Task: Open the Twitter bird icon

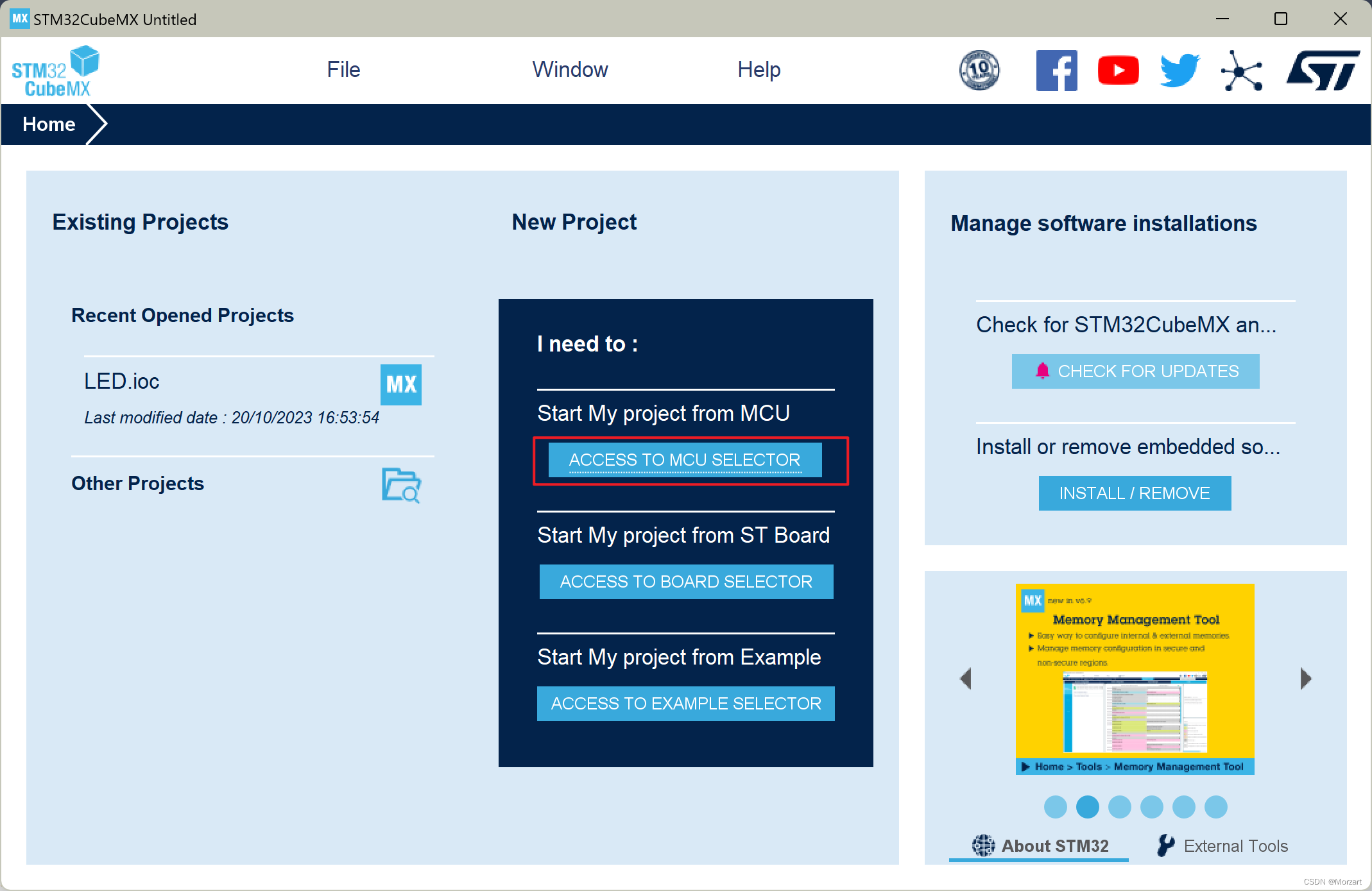Action: tap(1179, 71)
